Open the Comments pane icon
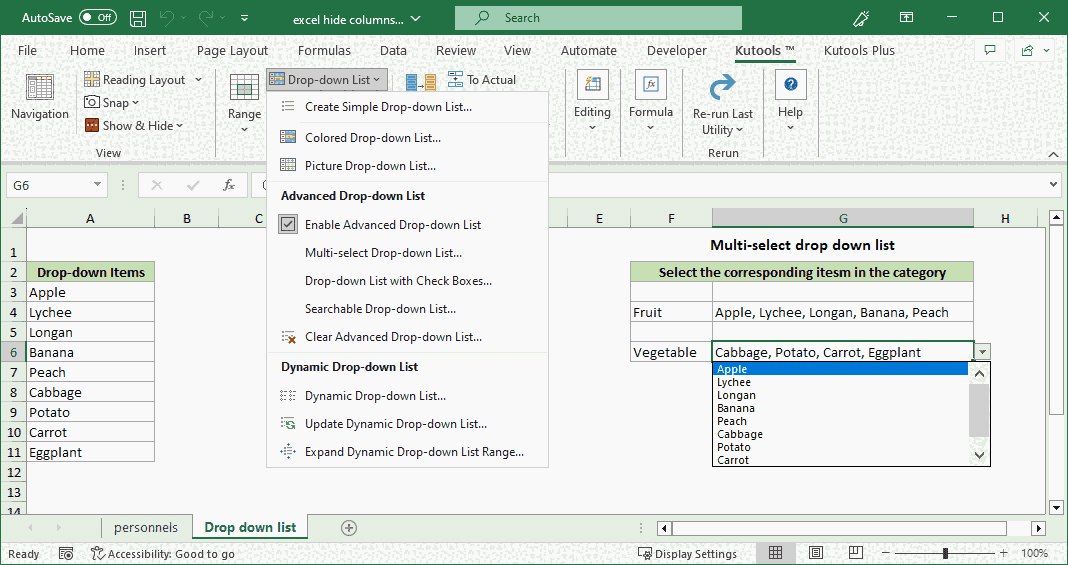Image resolution: width=1068 pixels, height=565 pixels. tap(990, 50)
